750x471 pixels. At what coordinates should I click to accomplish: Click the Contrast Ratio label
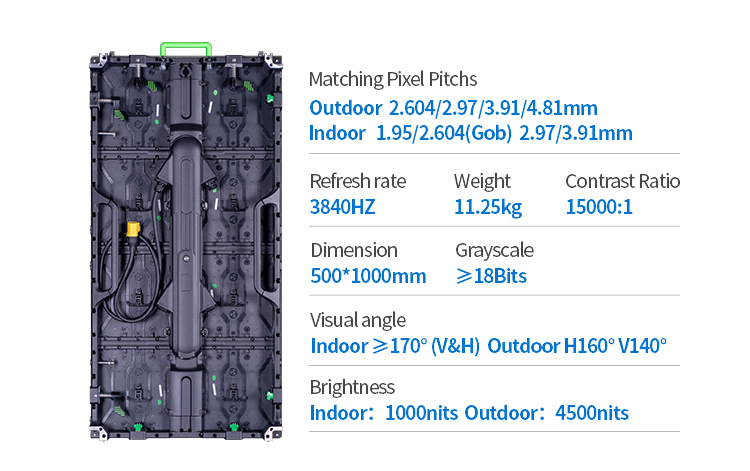click(622, 181)
